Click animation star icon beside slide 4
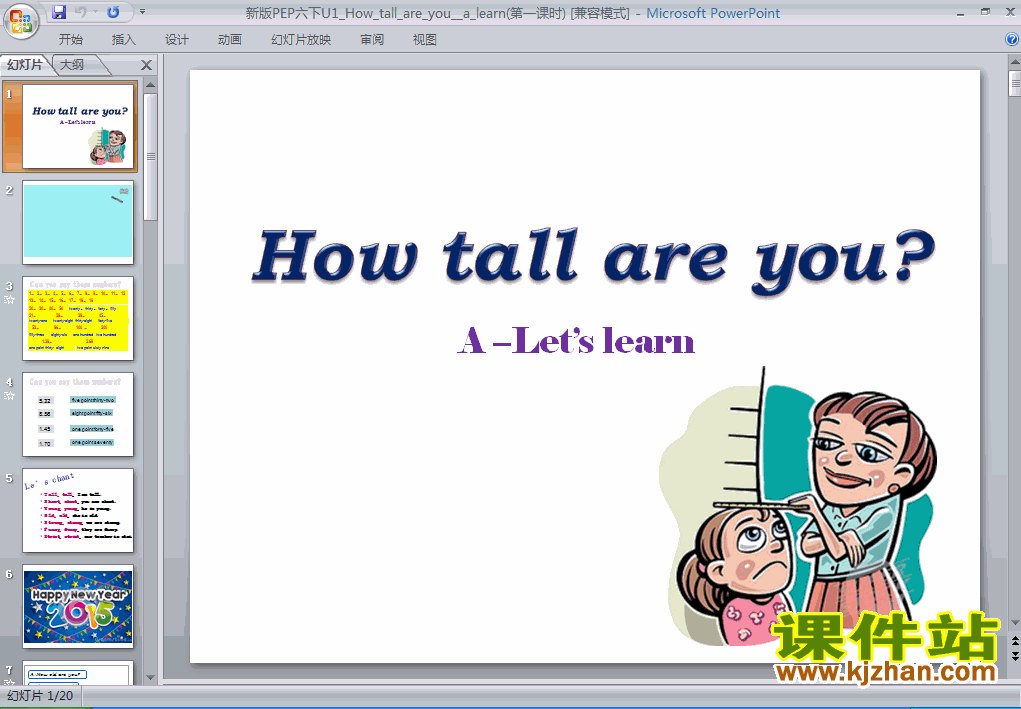This screenshot has height=709, width=1021. pos(9,396)
